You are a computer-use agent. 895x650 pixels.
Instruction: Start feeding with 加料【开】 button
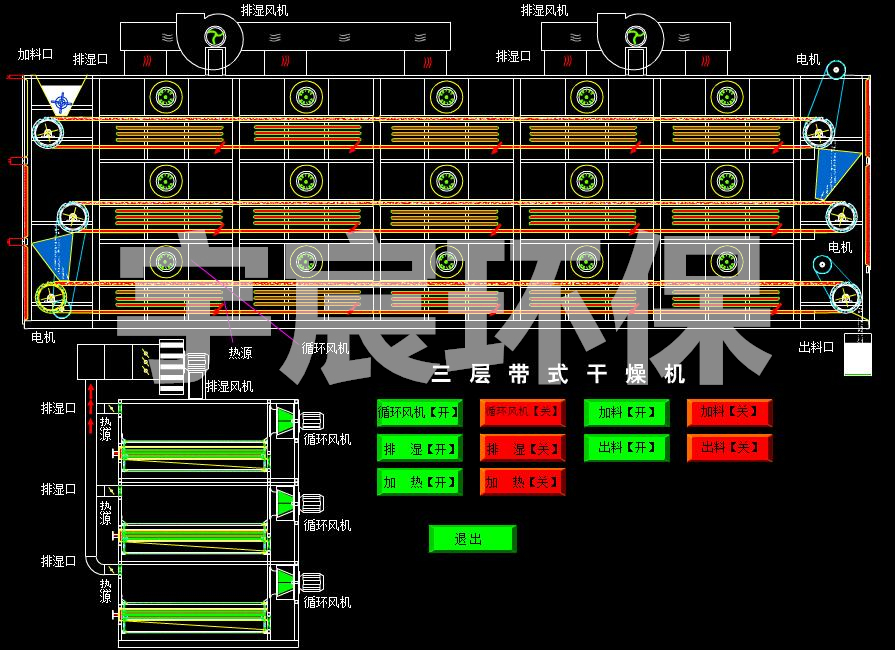pyautogui.click(x=626, y=412)
